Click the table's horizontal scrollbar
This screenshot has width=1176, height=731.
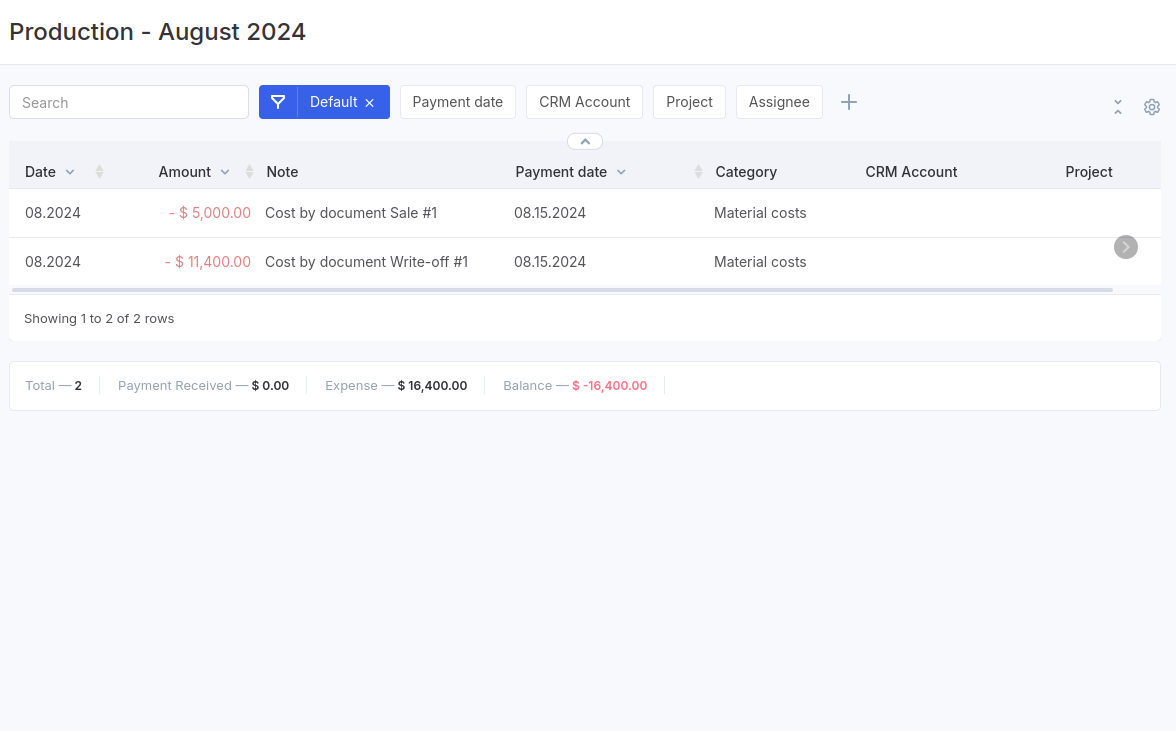[x=562, y=290]
